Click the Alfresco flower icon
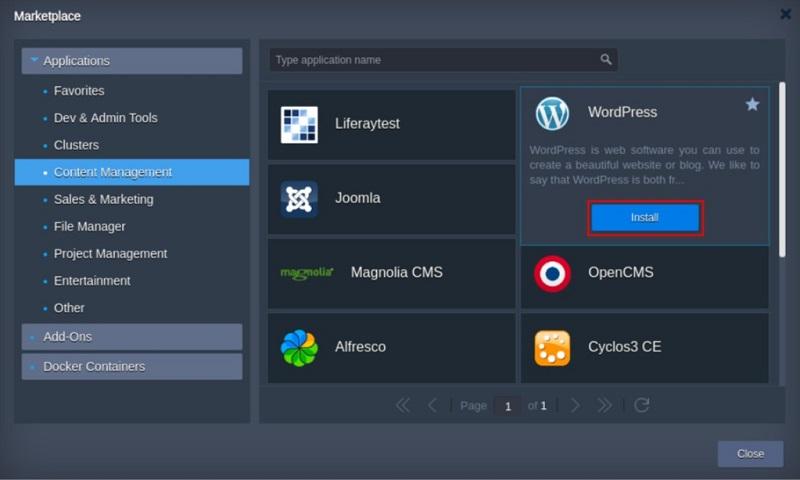Viewport: 800px width, 480px height. (299, 348)
